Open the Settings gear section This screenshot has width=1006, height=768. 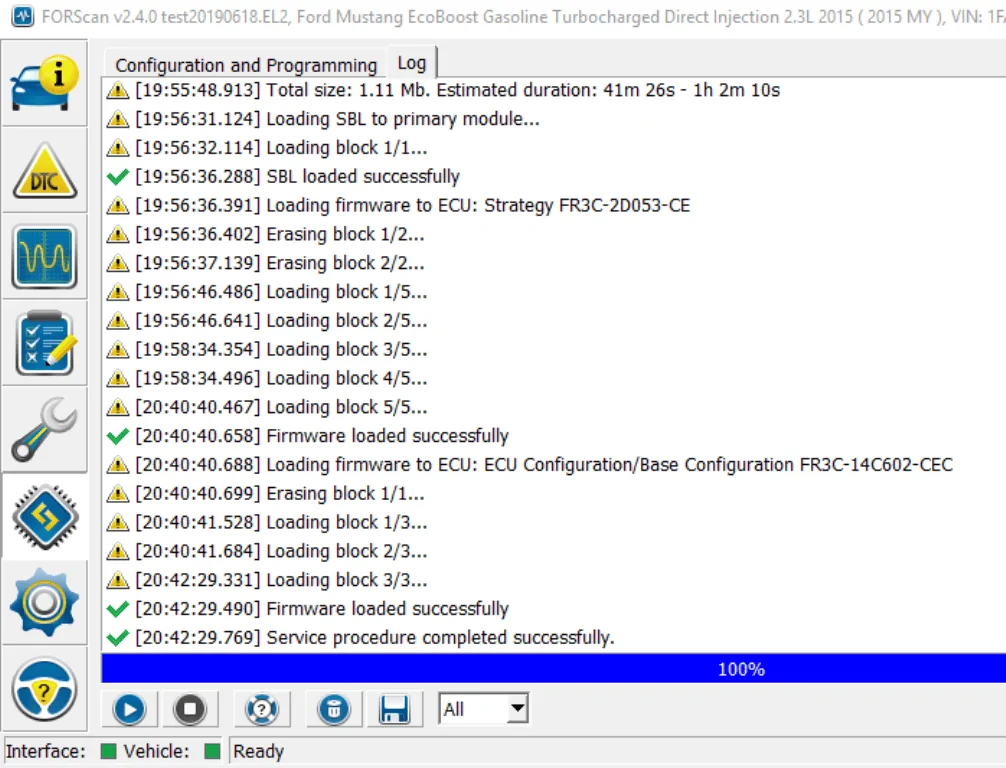pyautogui.click(x=44, y=602)
